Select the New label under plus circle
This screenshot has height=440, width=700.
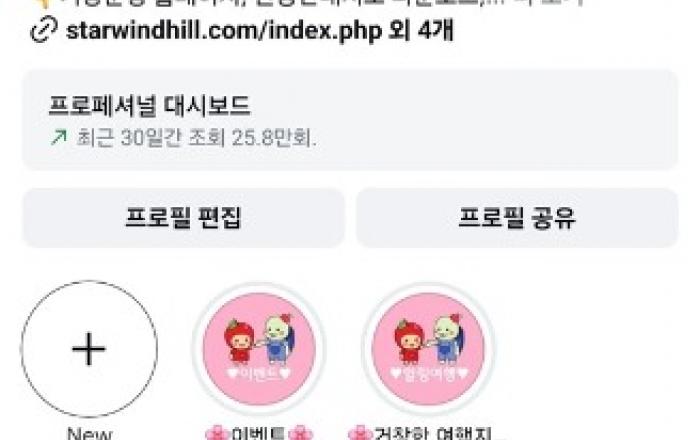pyautogui.click(x=89, y=434)
